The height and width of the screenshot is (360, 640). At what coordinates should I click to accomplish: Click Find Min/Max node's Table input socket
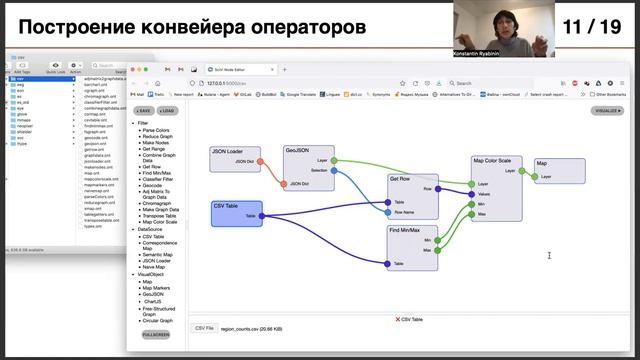pyautogui.click(x=387, y=264)
